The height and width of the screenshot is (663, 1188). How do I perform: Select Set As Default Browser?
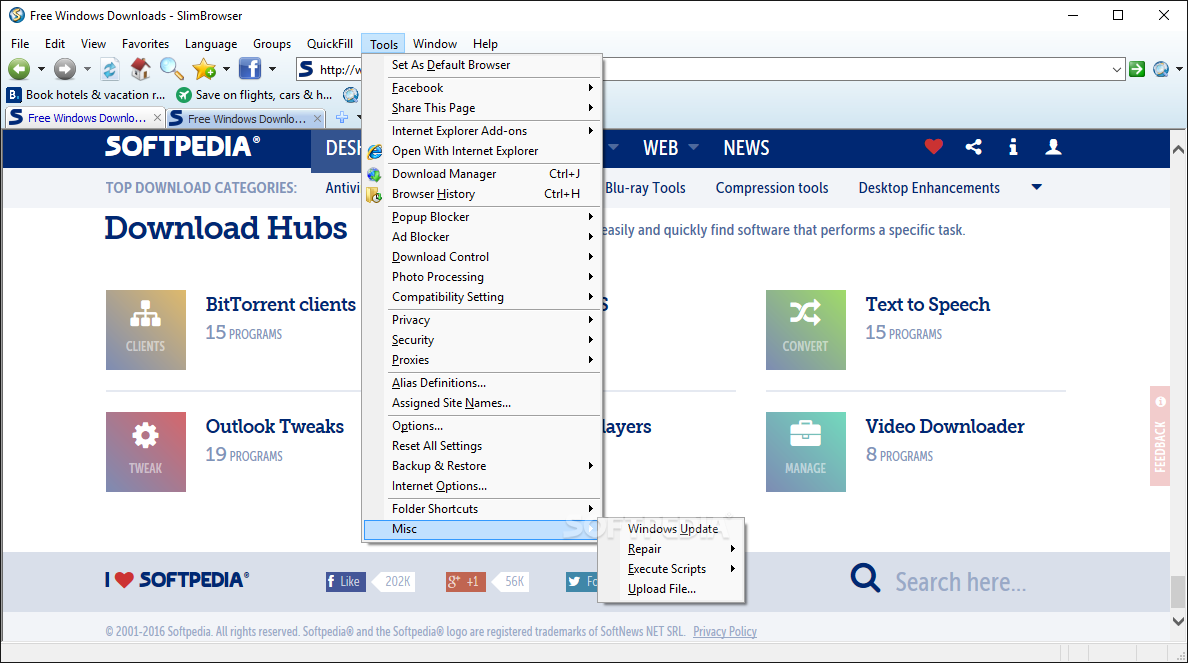482,65
